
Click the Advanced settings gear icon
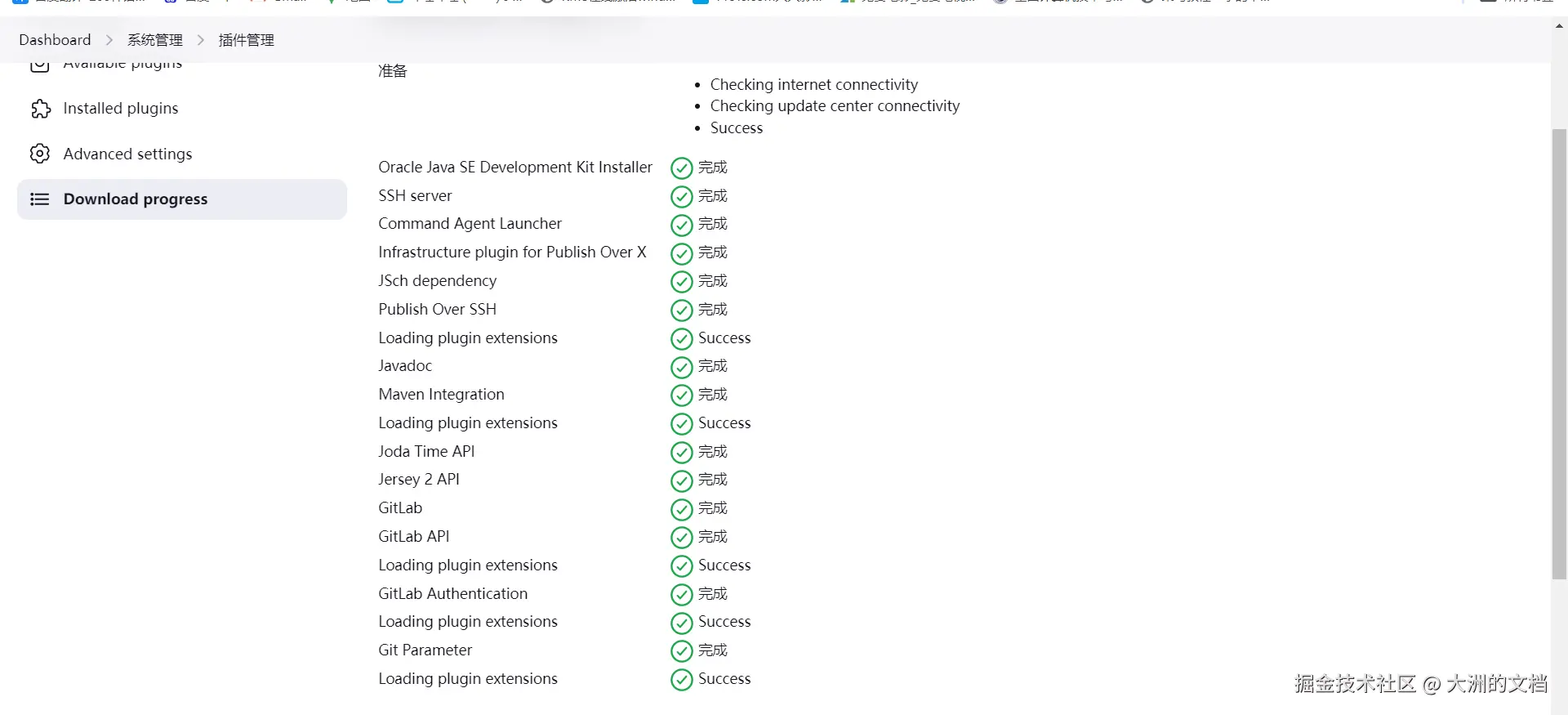pyautogui.click(x=40, y=154)
